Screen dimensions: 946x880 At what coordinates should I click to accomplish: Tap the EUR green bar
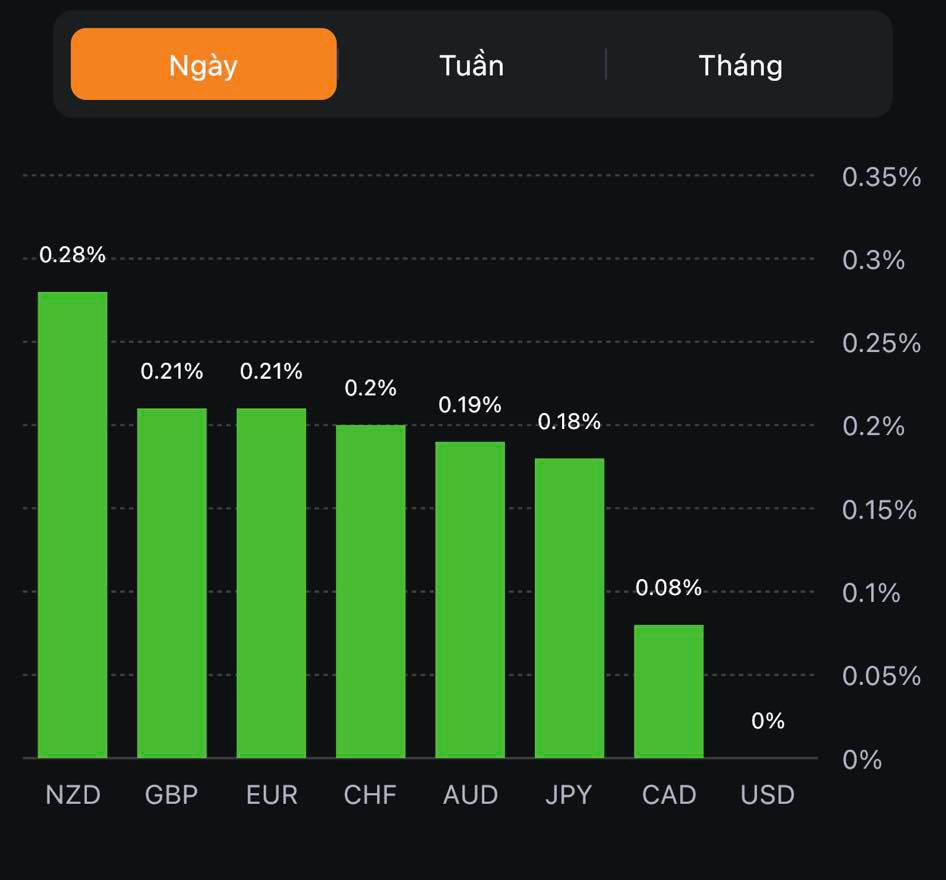(271, 583)
